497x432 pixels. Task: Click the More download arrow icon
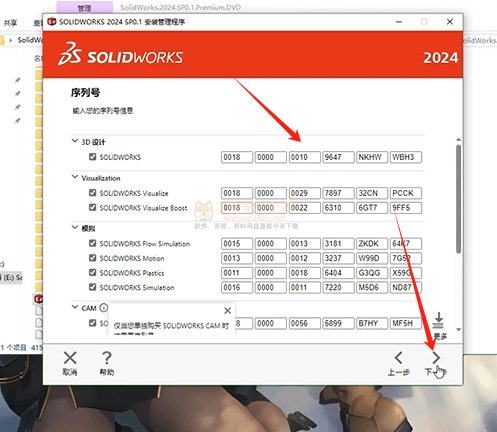pyautogui.click(x=439, y=321)
